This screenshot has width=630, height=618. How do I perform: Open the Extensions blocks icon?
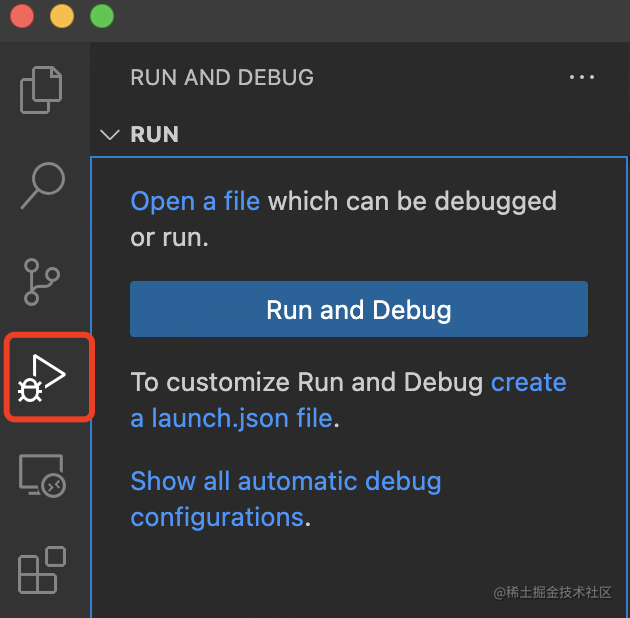click(42, 570)
